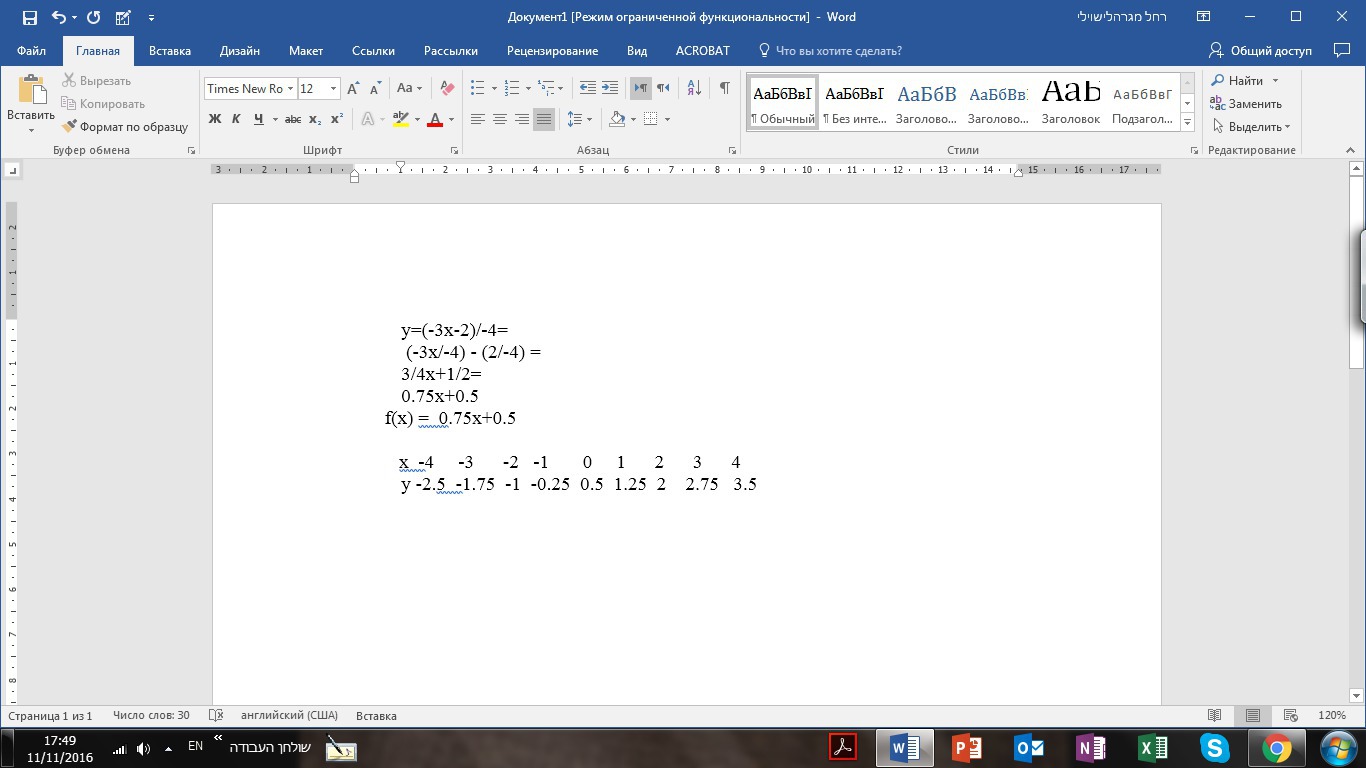The image size is (1366, 768).
Task: Apply subscript formatting
Action: click(x=315, y=119)
